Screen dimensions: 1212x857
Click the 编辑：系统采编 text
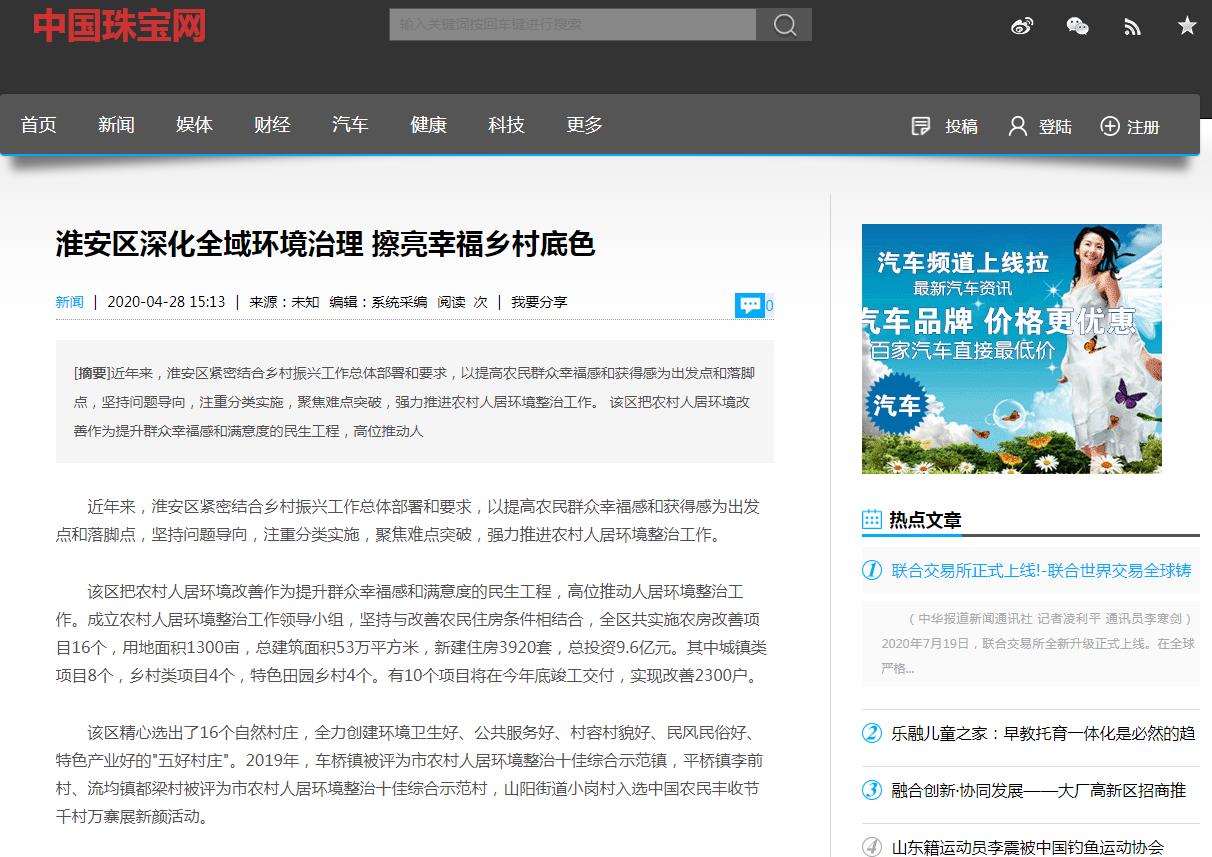click(x=378, y=302)
